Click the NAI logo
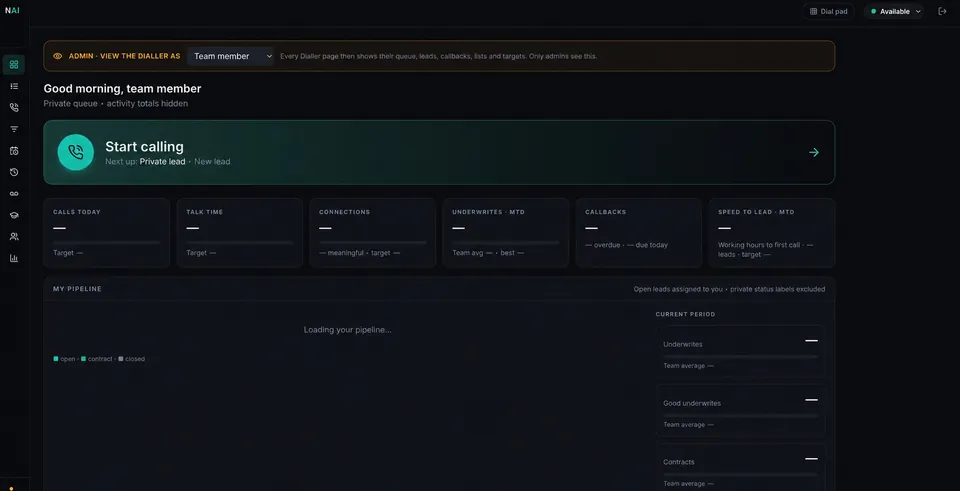This screenshot has height=491, width=960. 12,11
